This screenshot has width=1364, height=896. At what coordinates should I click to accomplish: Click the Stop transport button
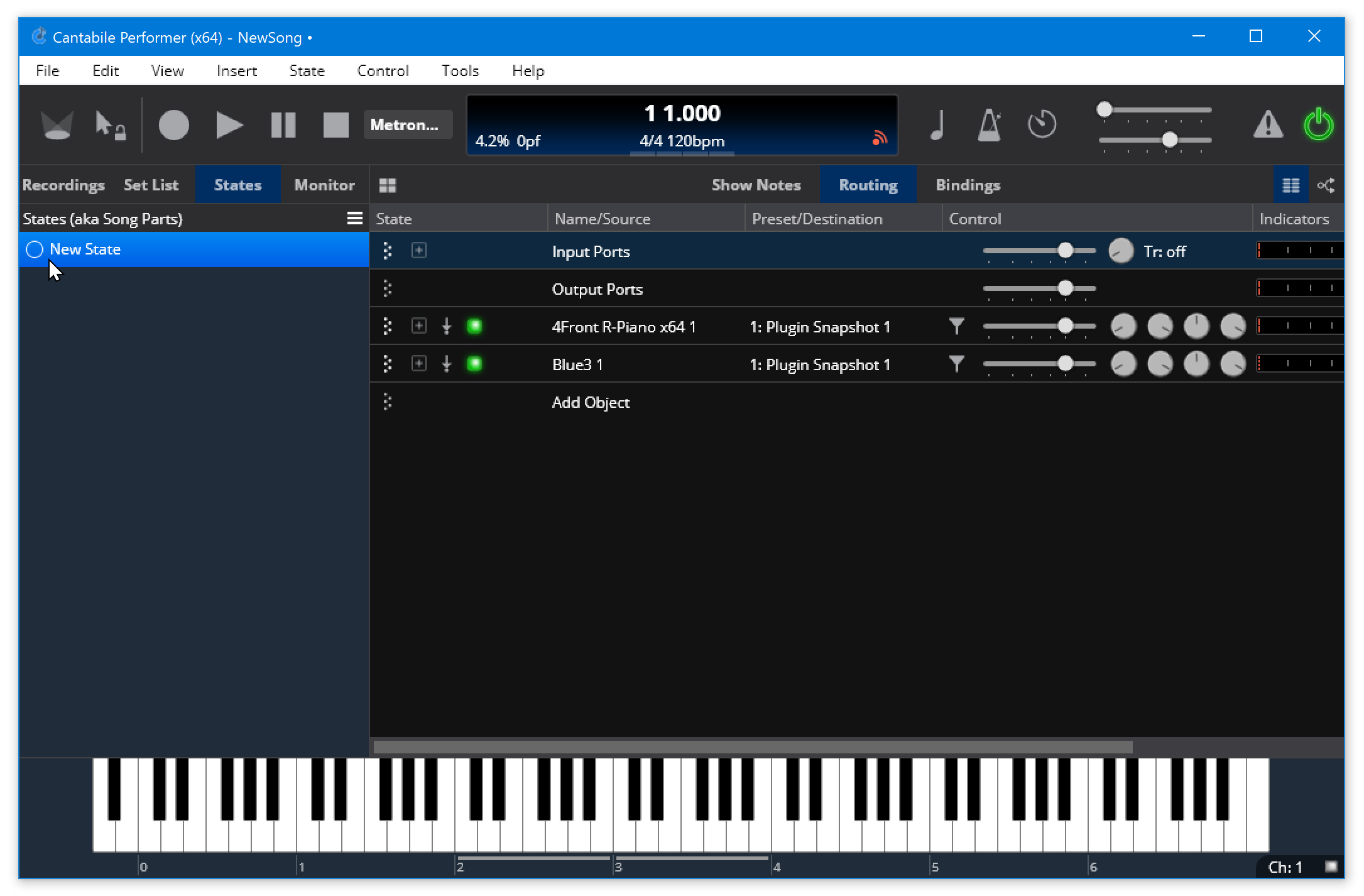336,125
